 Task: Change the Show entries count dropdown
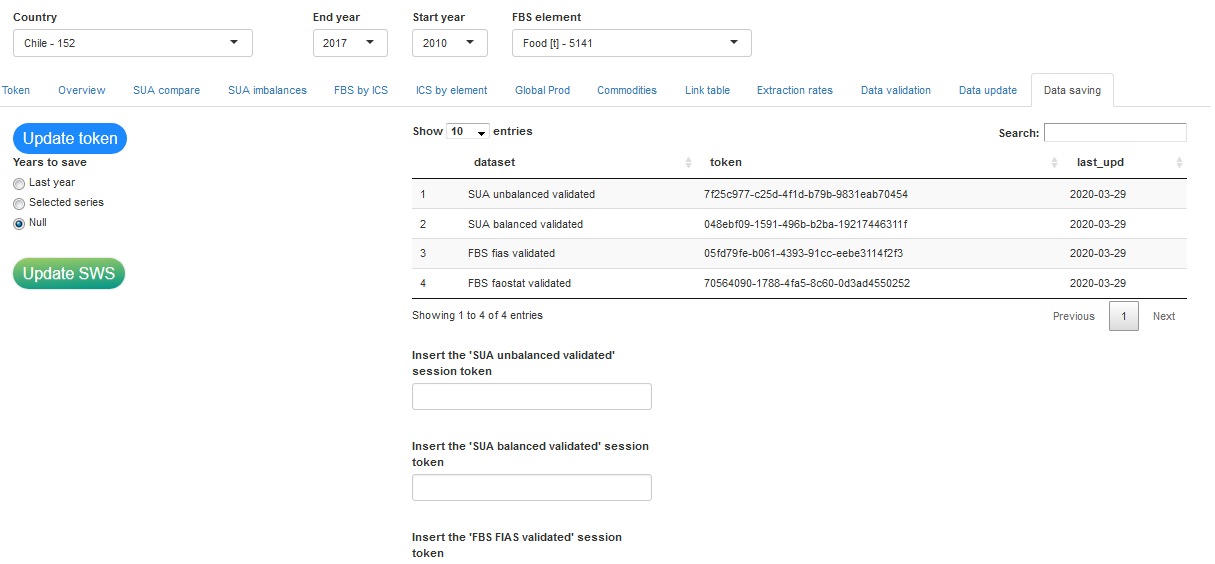pyautogui.click(x=467, y=132)
